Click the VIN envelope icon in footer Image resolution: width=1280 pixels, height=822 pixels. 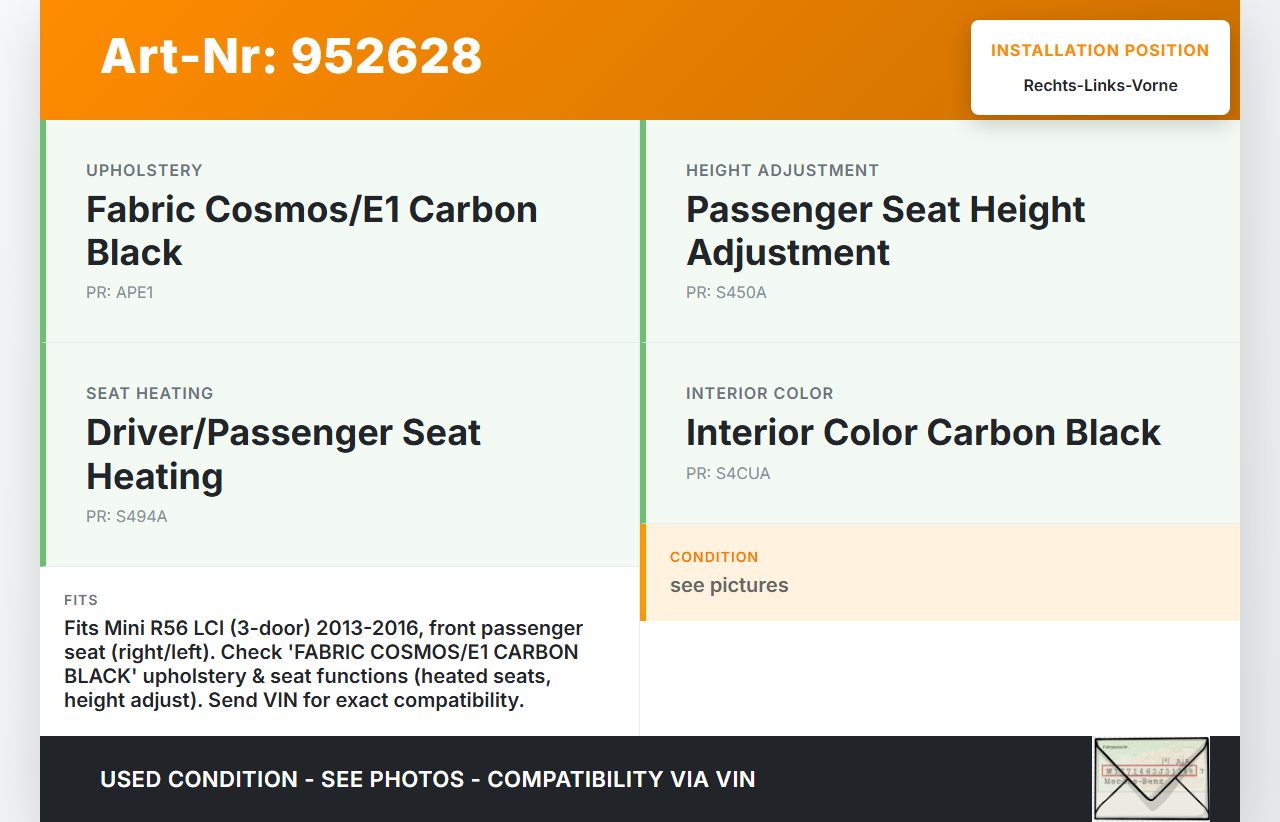[x=1150, y=778]
